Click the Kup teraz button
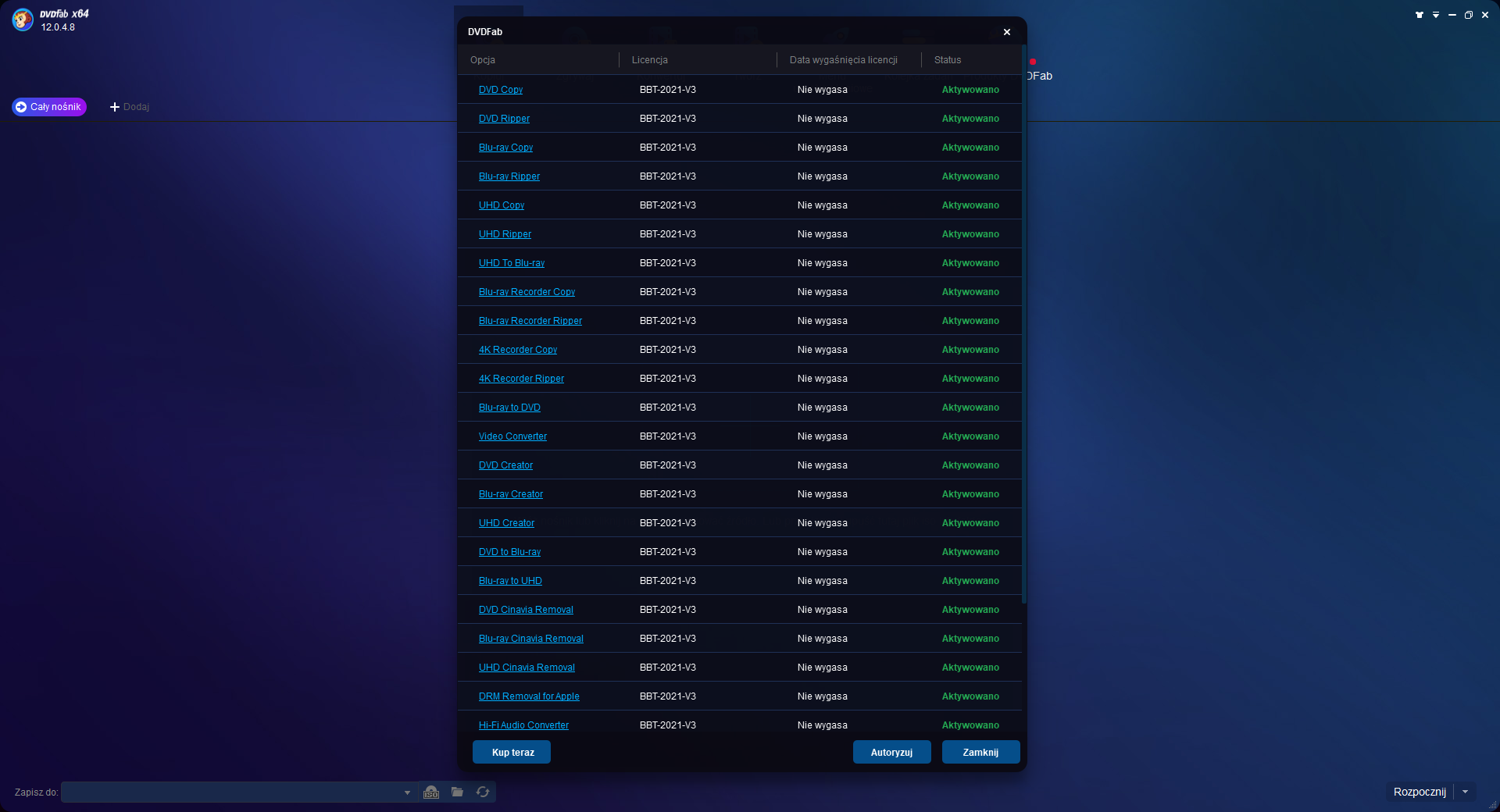Image resolution: width=1500 pixels, height=812 pixels. coord(512,752)
